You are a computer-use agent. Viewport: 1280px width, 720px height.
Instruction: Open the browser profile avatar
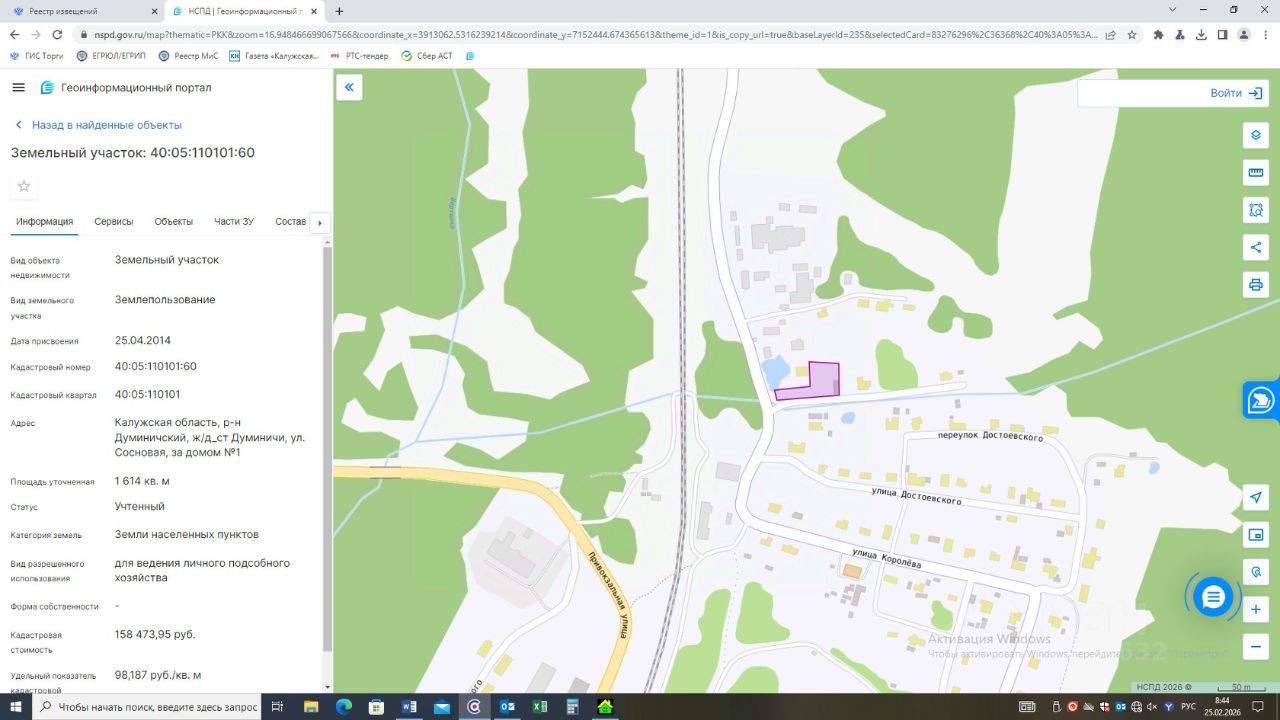pyautogui.click(x=1244, y=34)
